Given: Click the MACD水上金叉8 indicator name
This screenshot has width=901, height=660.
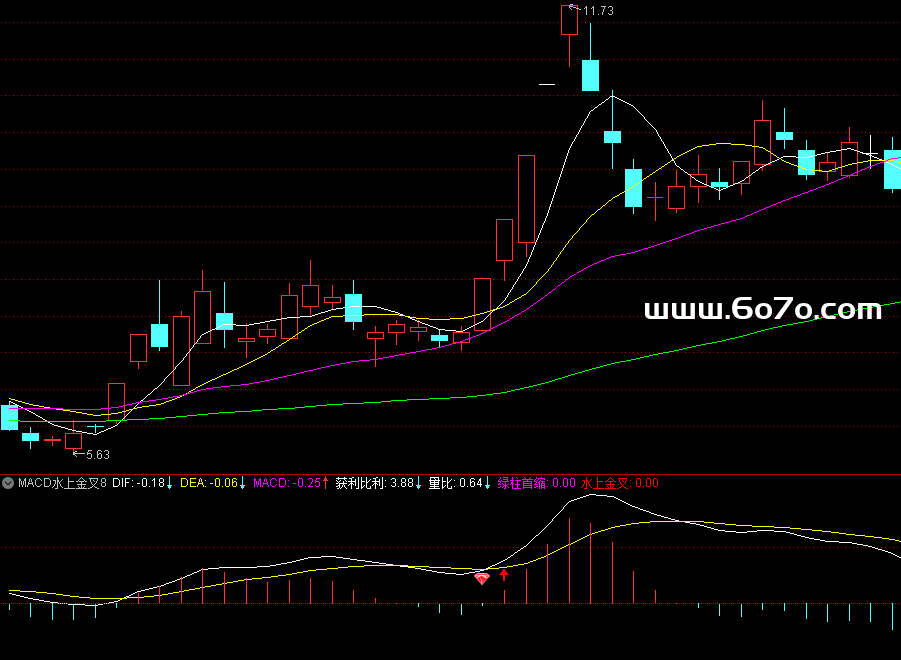Looking at the screenshot, I should (60, 483).
